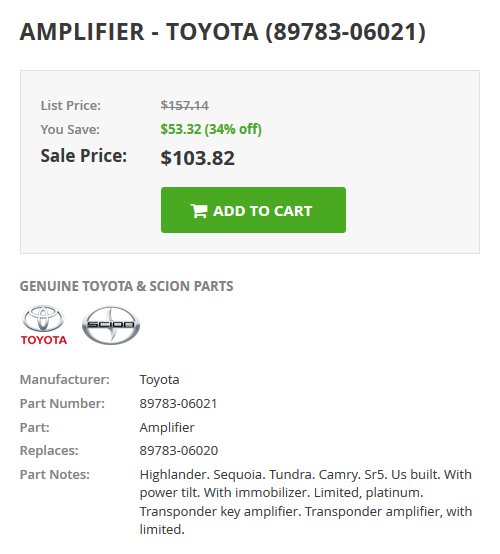Click the Part value Amplifier

click(167, 428)
